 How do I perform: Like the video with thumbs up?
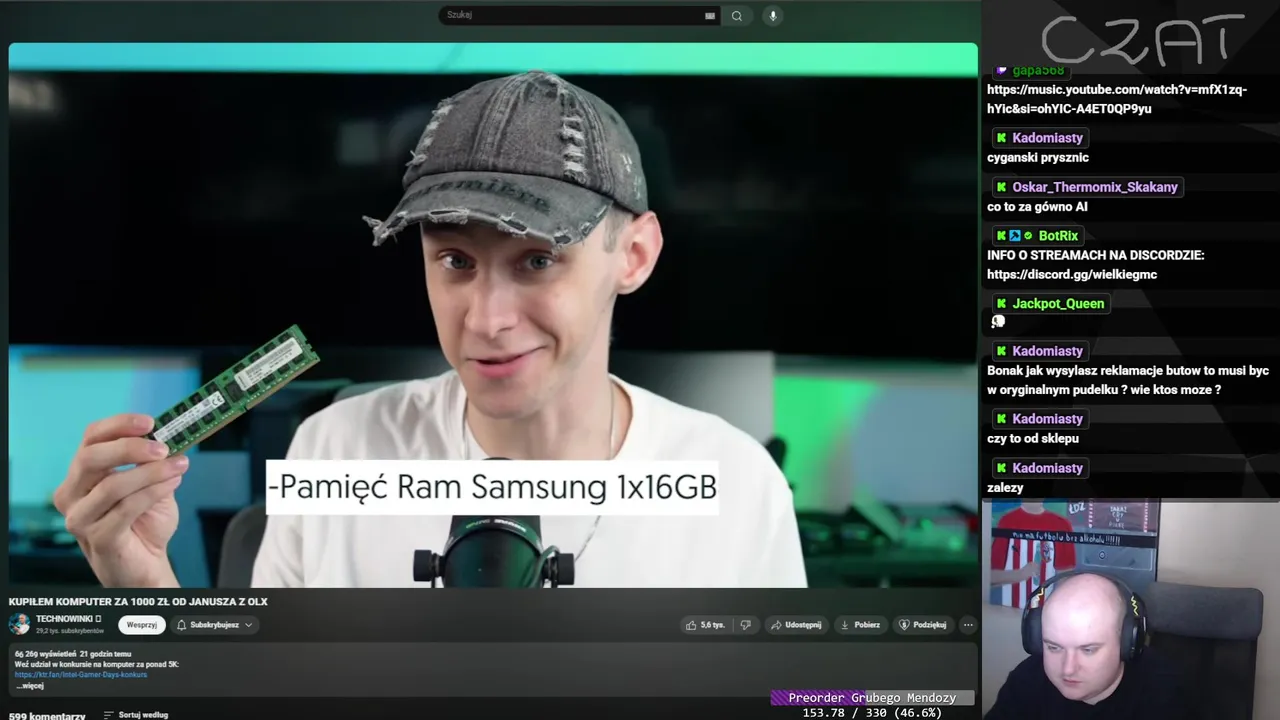705,625
